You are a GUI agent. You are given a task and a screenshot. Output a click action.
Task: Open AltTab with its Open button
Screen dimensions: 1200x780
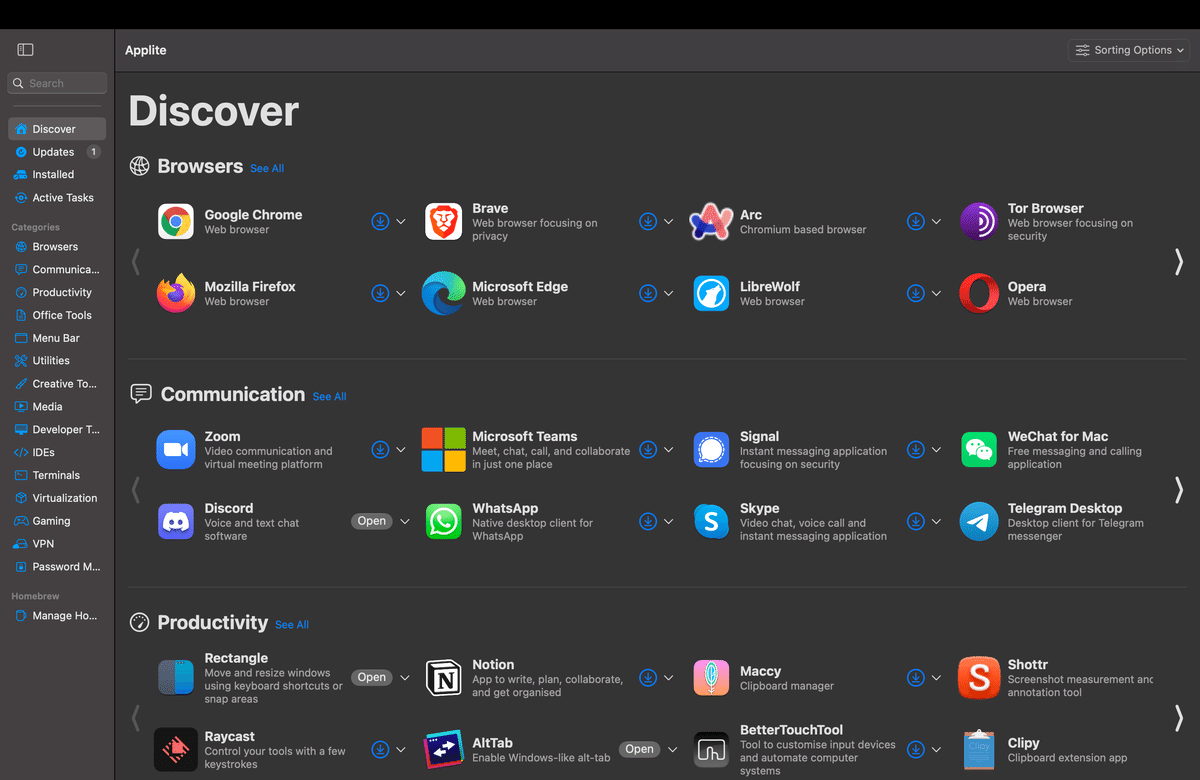640,749
